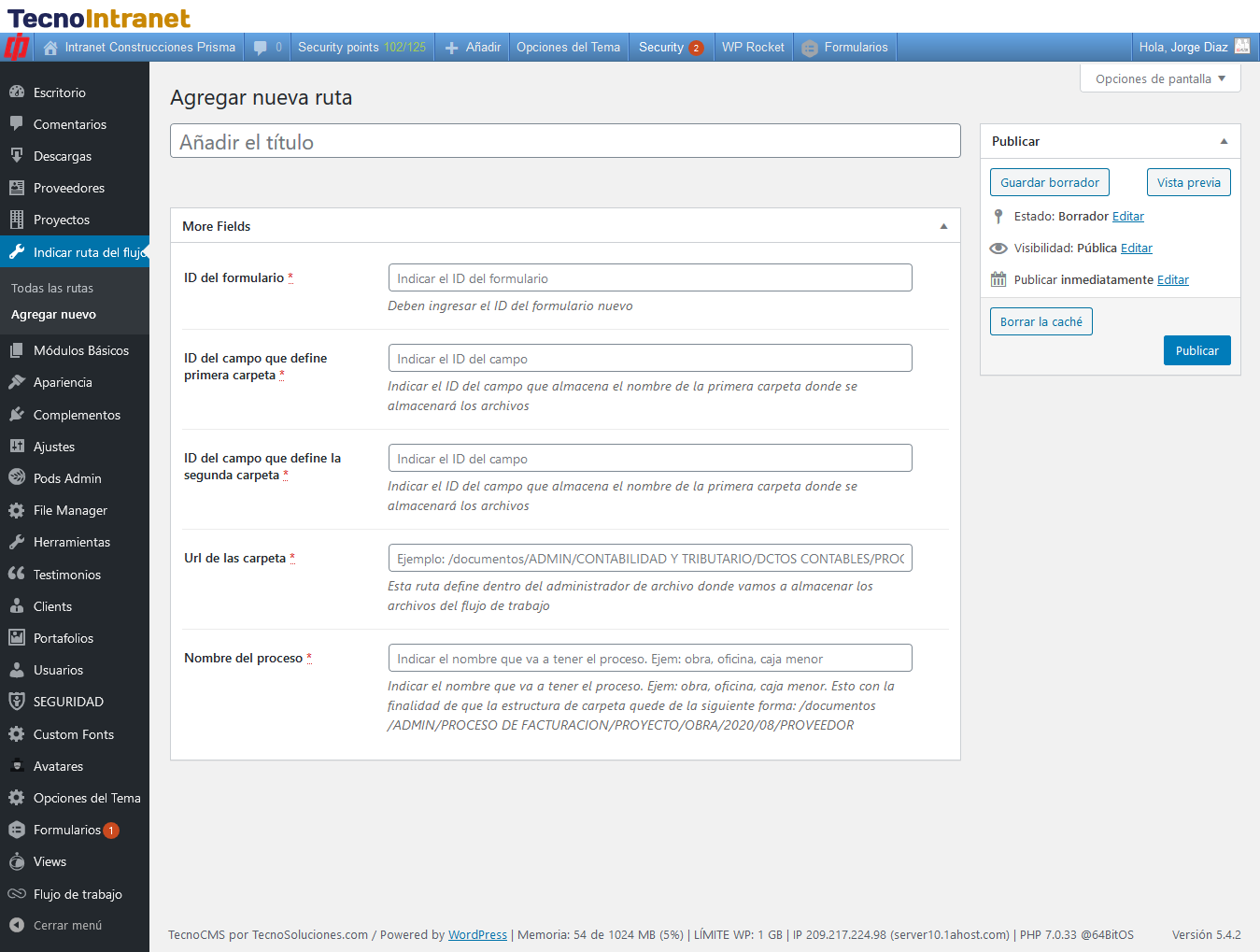Screen dimensions: 1260x952
Task: Open File Manager gear icon in sidebar
Action: pos(17,510)
